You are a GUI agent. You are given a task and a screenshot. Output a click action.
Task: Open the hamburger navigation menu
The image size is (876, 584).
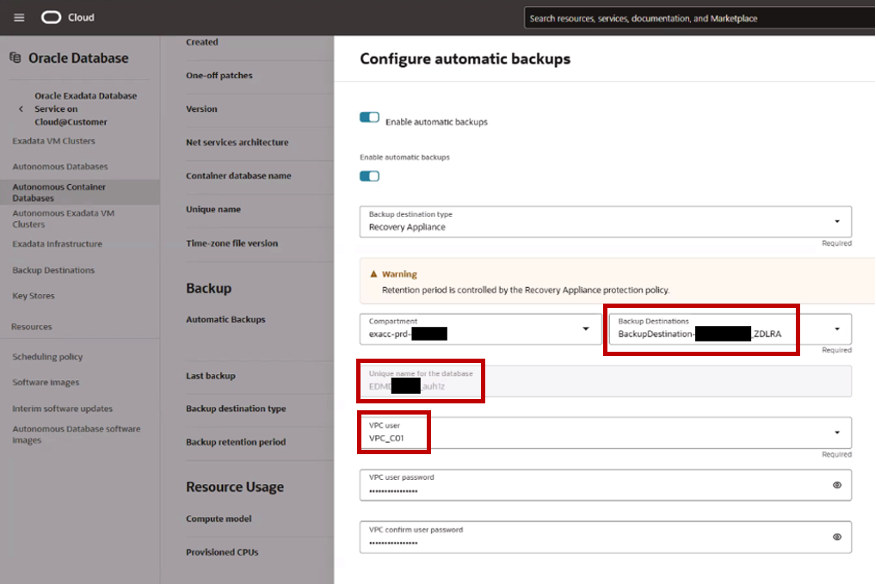[x=19, y=18]
